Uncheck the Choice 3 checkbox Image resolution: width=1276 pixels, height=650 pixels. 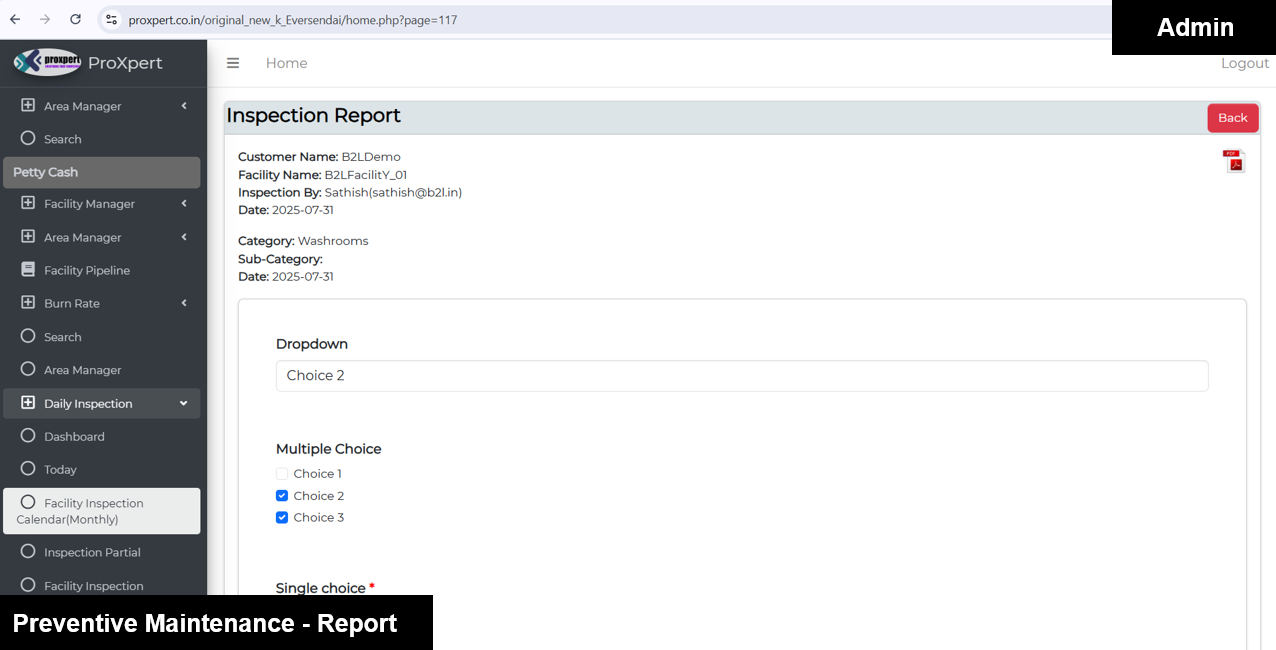coord(282,518)
